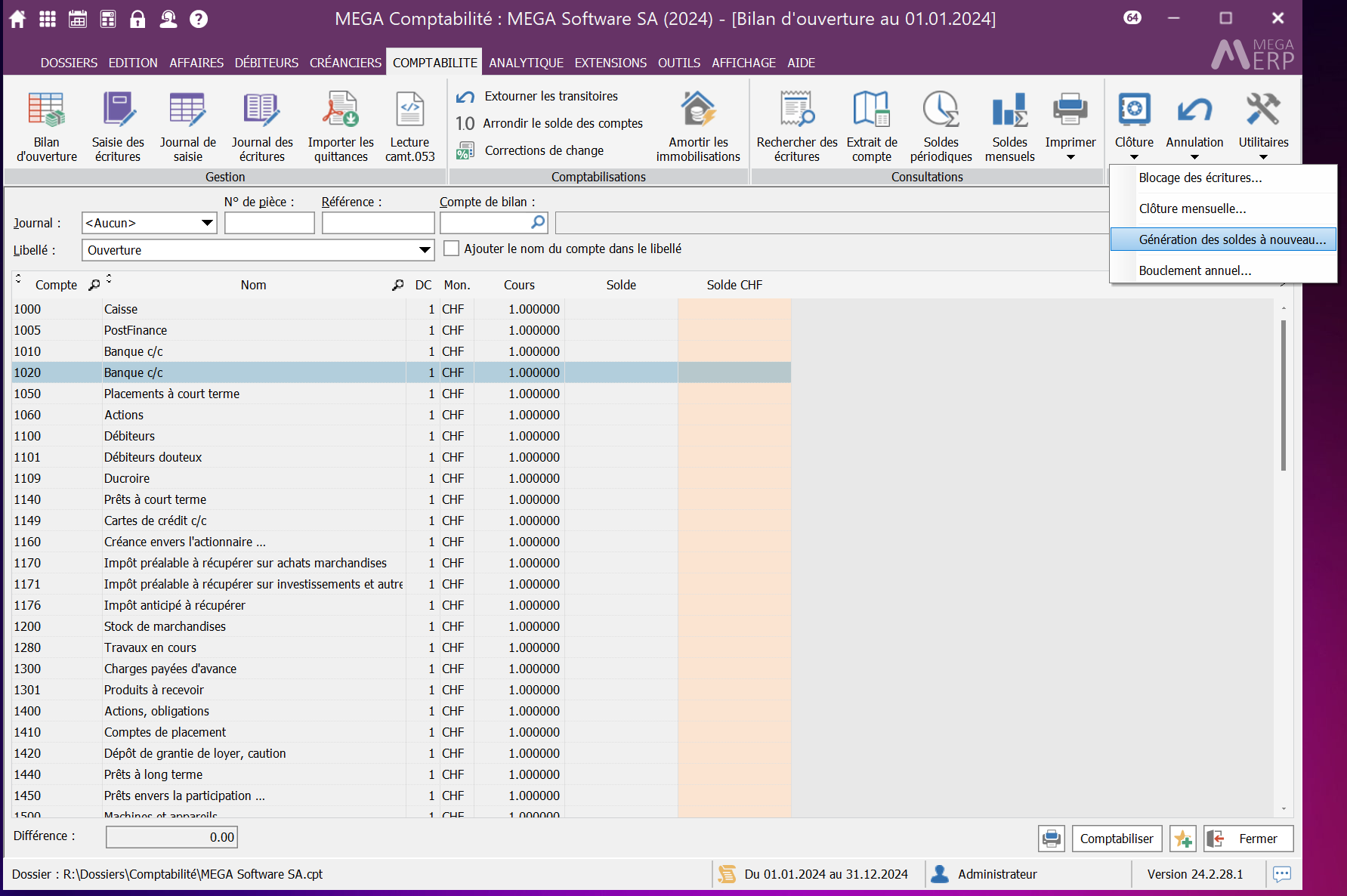This screenshot has height=896, width=1347.
Task: Expand the Utilitaires dropdown menu
Action: pos(1263,157)
